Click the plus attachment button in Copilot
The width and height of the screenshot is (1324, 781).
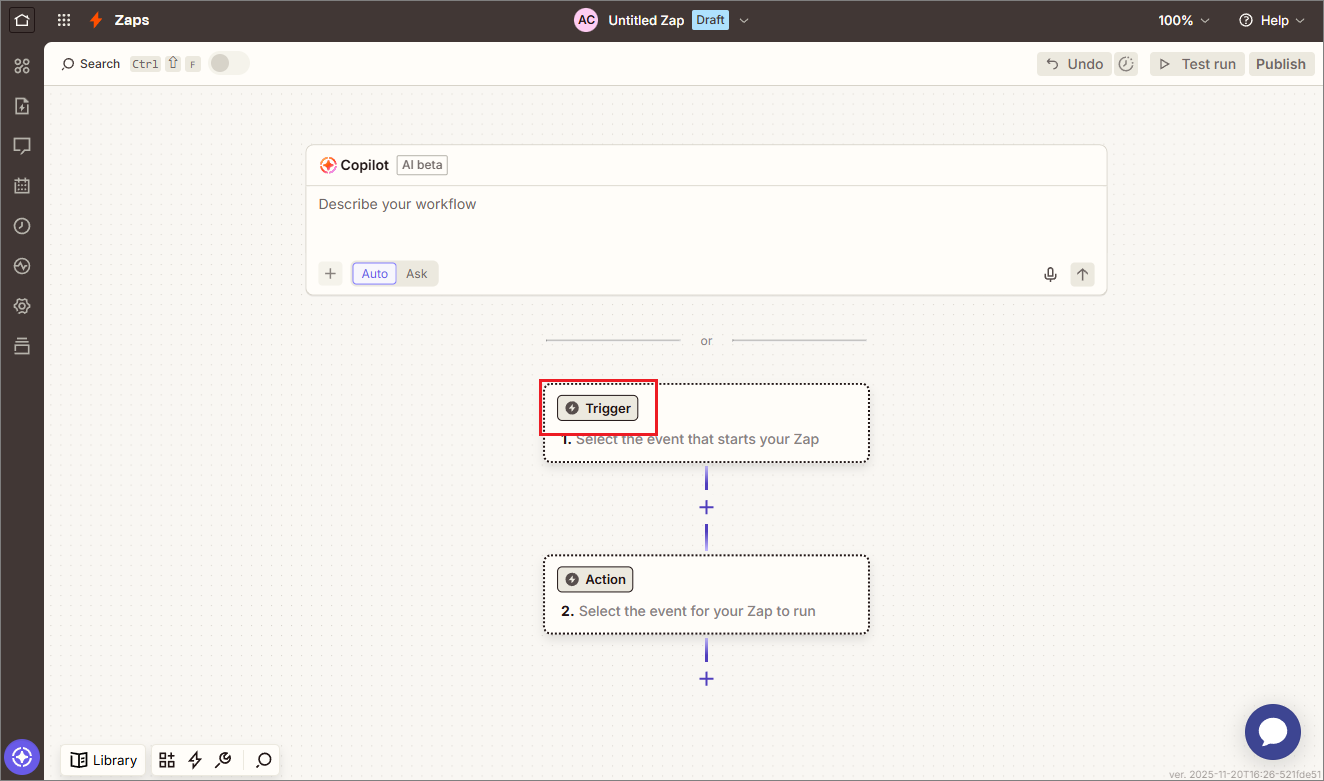(x=330, y=274)
